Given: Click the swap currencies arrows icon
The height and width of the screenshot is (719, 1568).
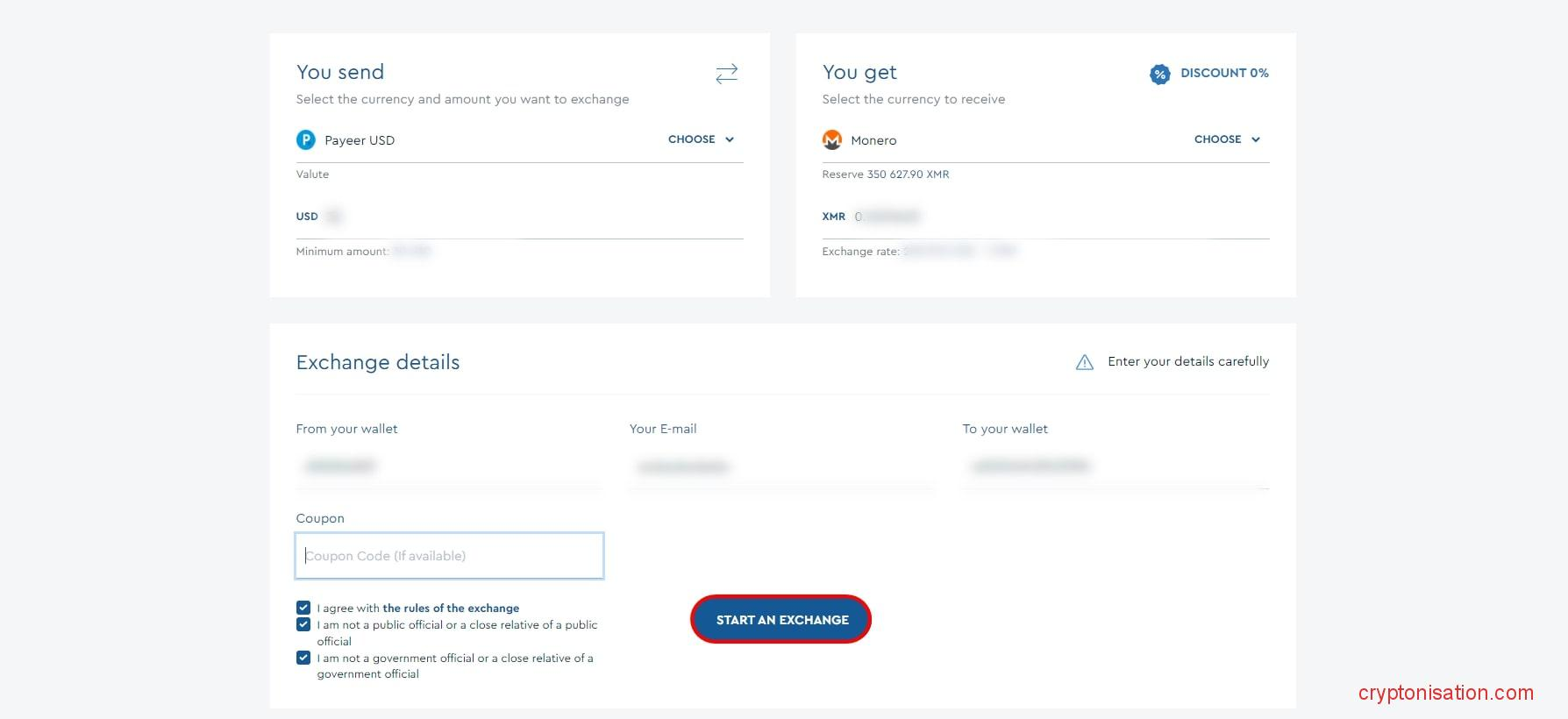Looking at the screenshot, I should pyautogui.click(x=726, y=74).
